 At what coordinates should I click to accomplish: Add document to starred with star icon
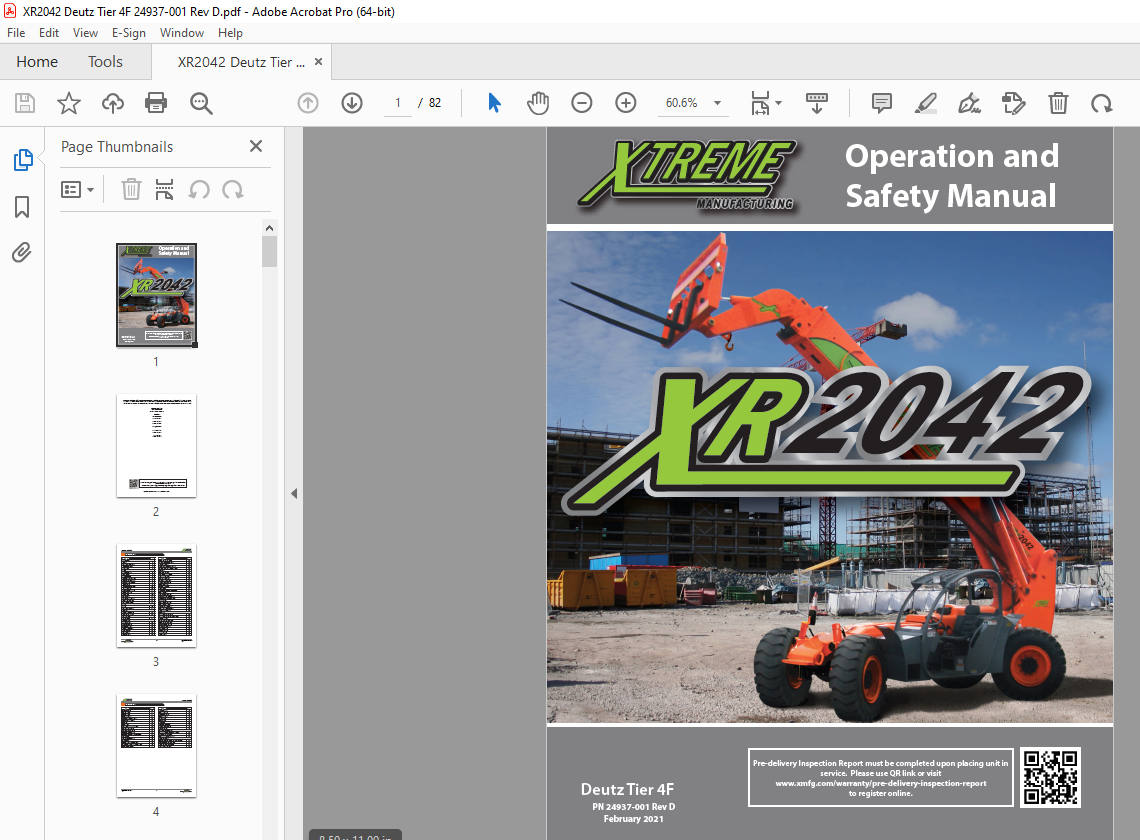pyautogui.click(x=68, y=103)
